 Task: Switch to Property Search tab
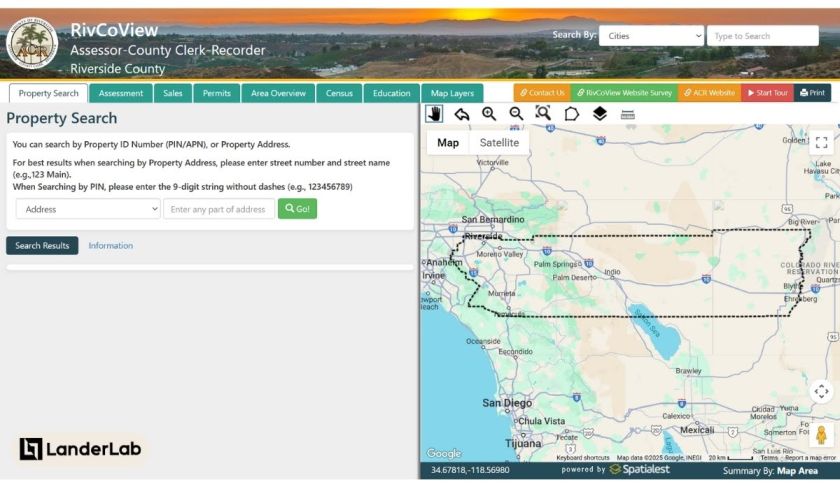pyautogui.click(x=48, y=93)
